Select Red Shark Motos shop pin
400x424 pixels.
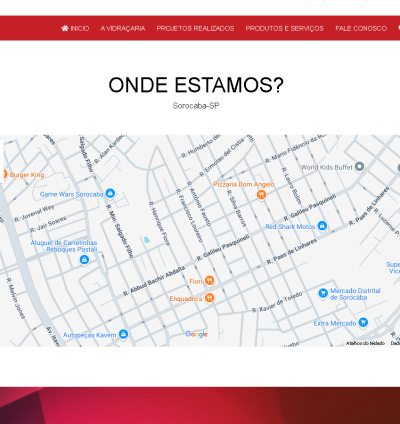click(322, 226)
